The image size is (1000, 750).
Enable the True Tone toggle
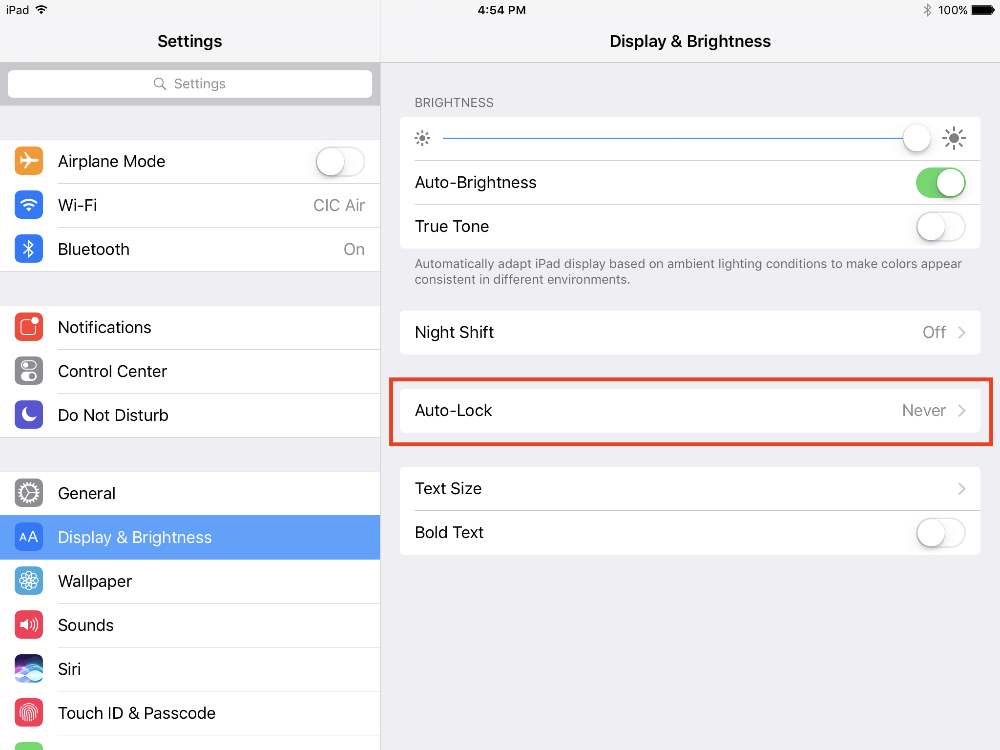click(x=940, y=227)
